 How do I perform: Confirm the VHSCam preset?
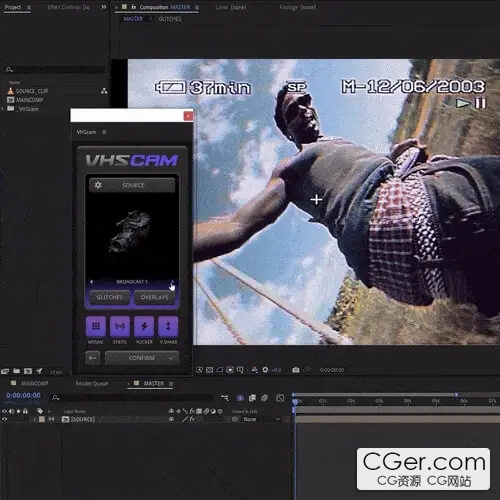pos(142,358)
